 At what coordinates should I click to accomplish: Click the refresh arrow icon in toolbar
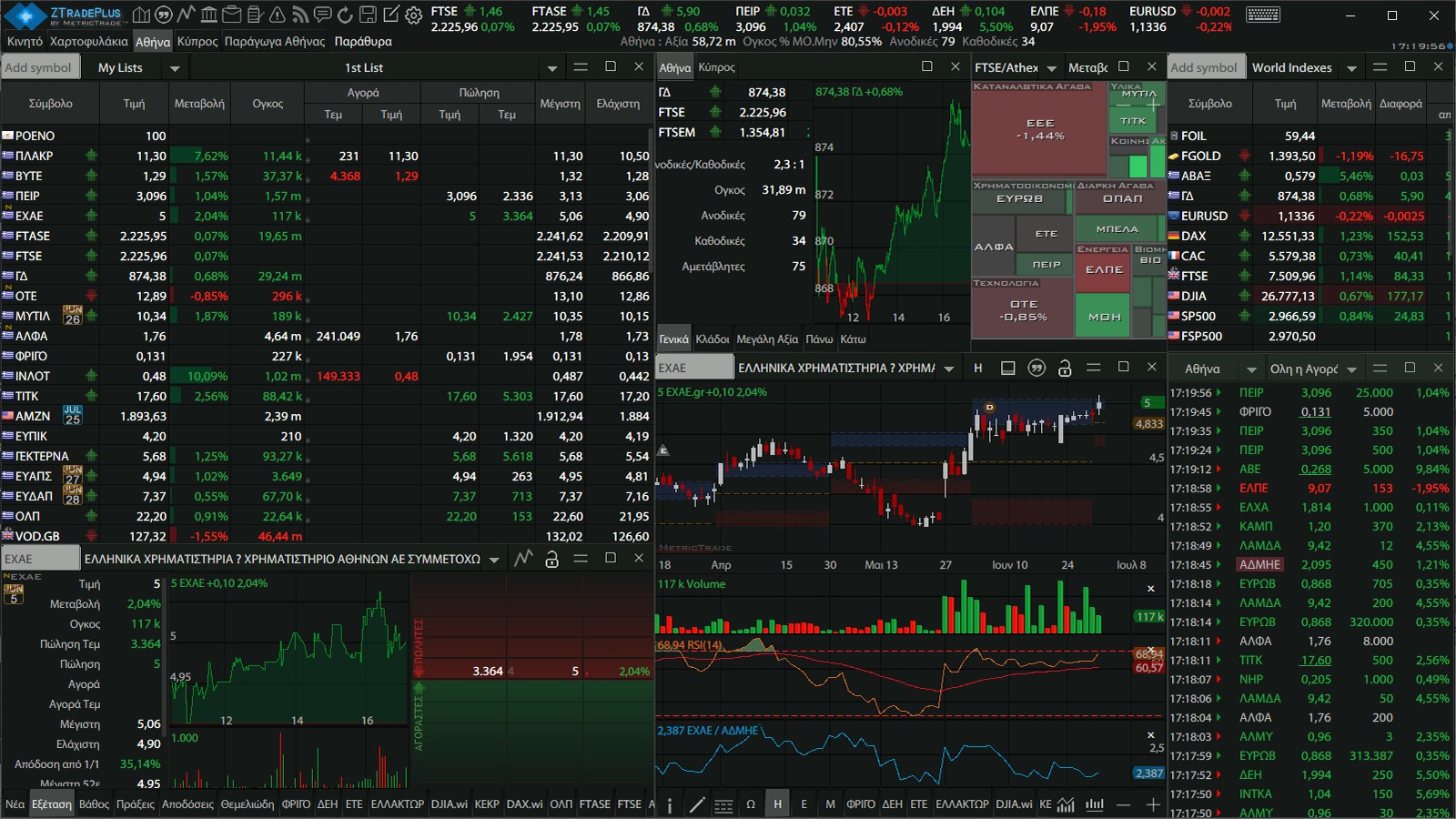tap(345, 15)
